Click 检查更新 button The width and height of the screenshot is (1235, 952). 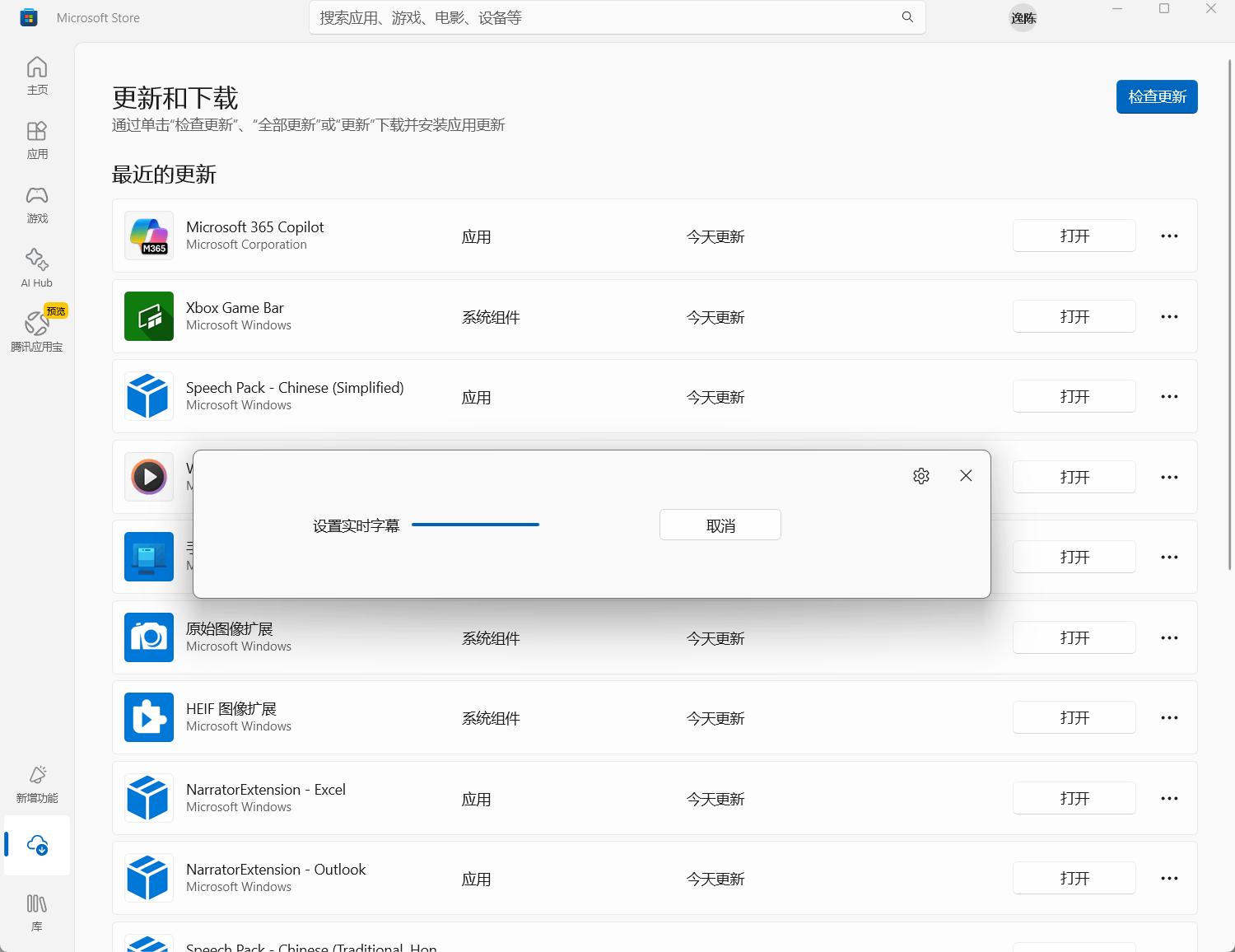click(x=1157, y=96)
